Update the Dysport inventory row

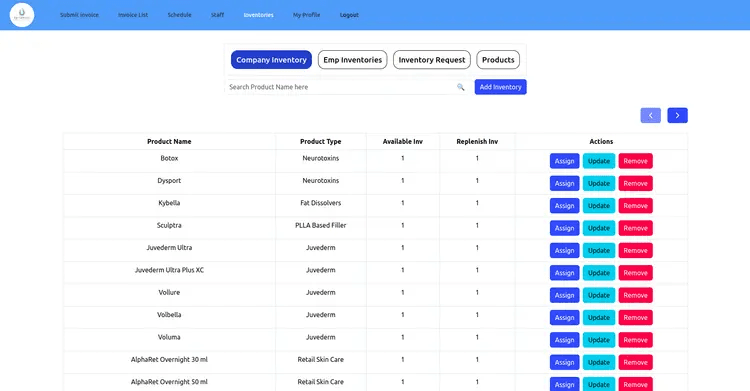click(x=599, y=183)
